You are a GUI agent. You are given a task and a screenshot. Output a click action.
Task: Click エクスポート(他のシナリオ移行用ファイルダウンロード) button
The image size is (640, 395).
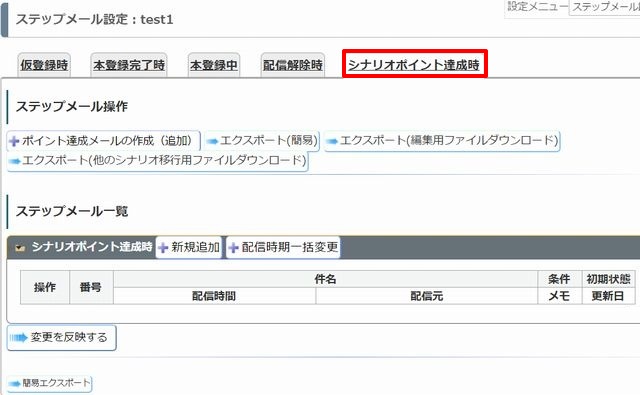[158, 161]
